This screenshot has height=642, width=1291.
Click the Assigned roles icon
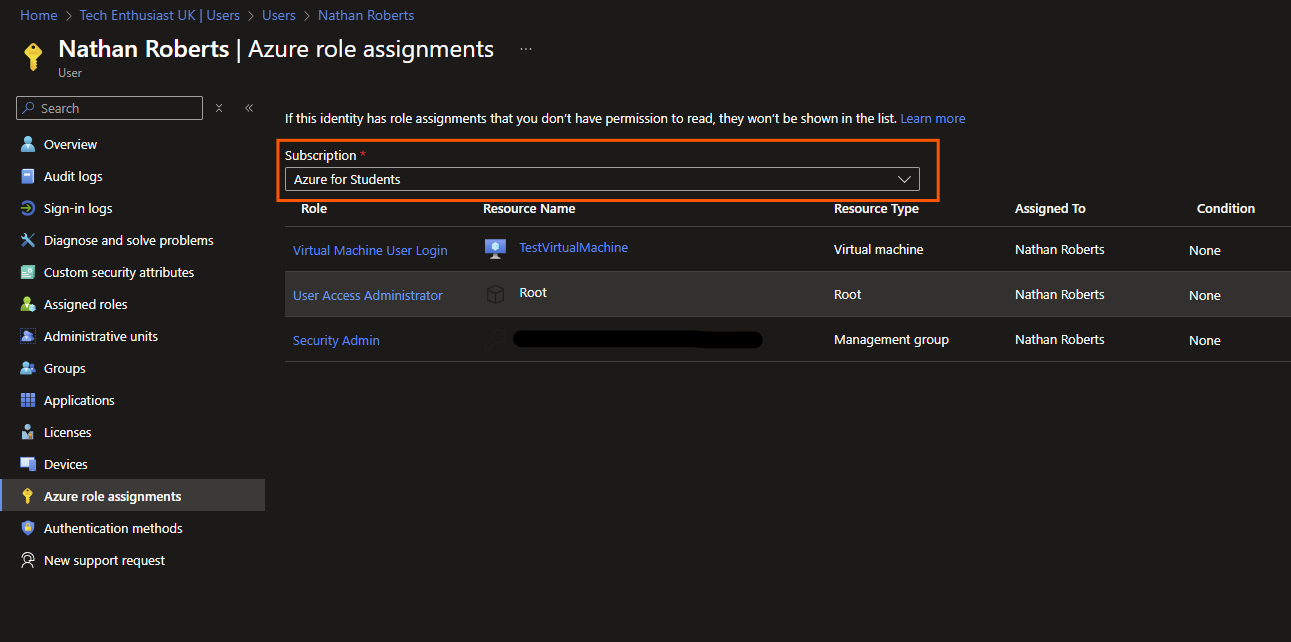pos(28,304)
